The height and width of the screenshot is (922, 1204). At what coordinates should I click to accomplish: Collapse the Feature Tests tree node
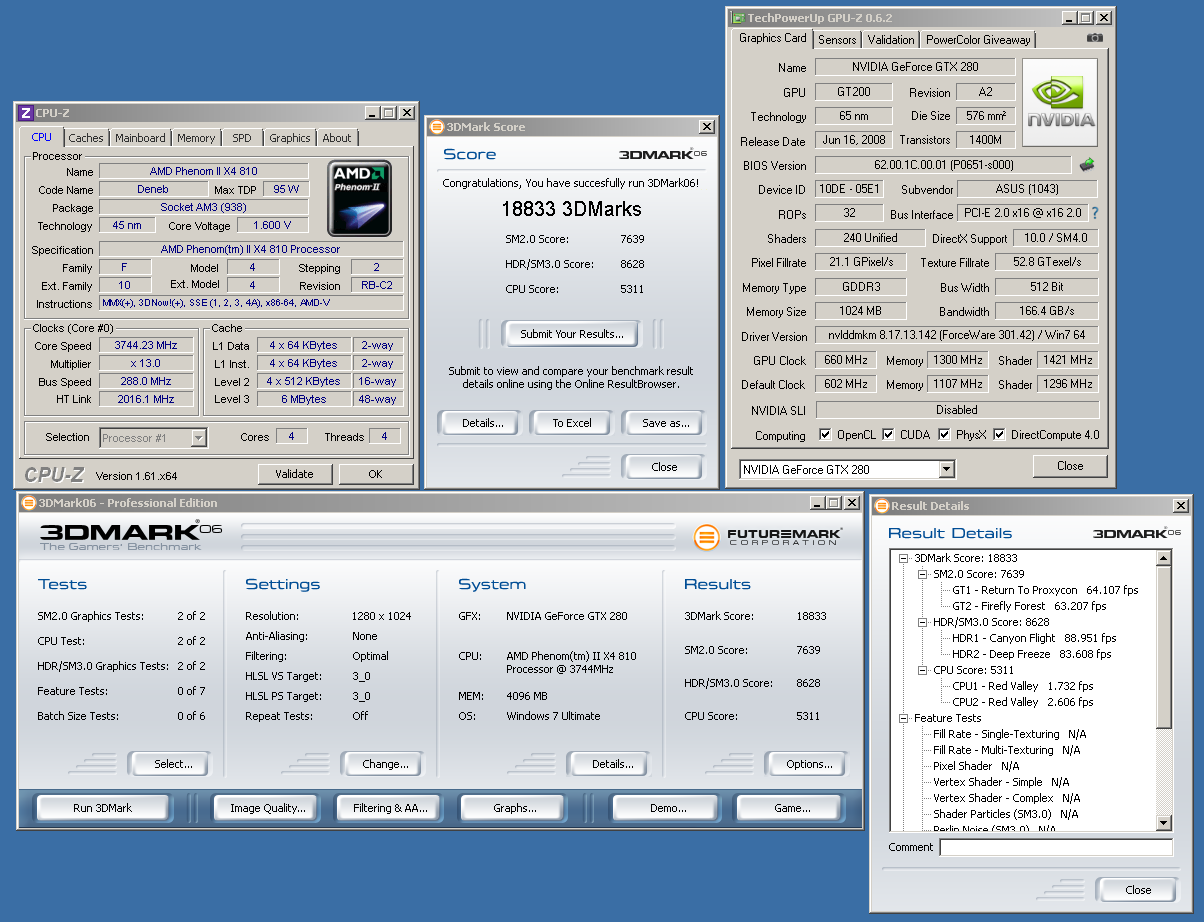[x=903, y=718]
